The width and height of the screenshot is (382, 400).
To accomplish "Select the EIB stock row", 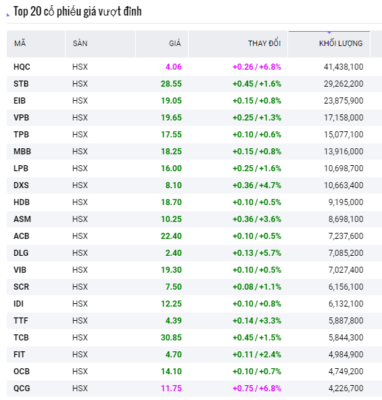I will coord(189,101).
